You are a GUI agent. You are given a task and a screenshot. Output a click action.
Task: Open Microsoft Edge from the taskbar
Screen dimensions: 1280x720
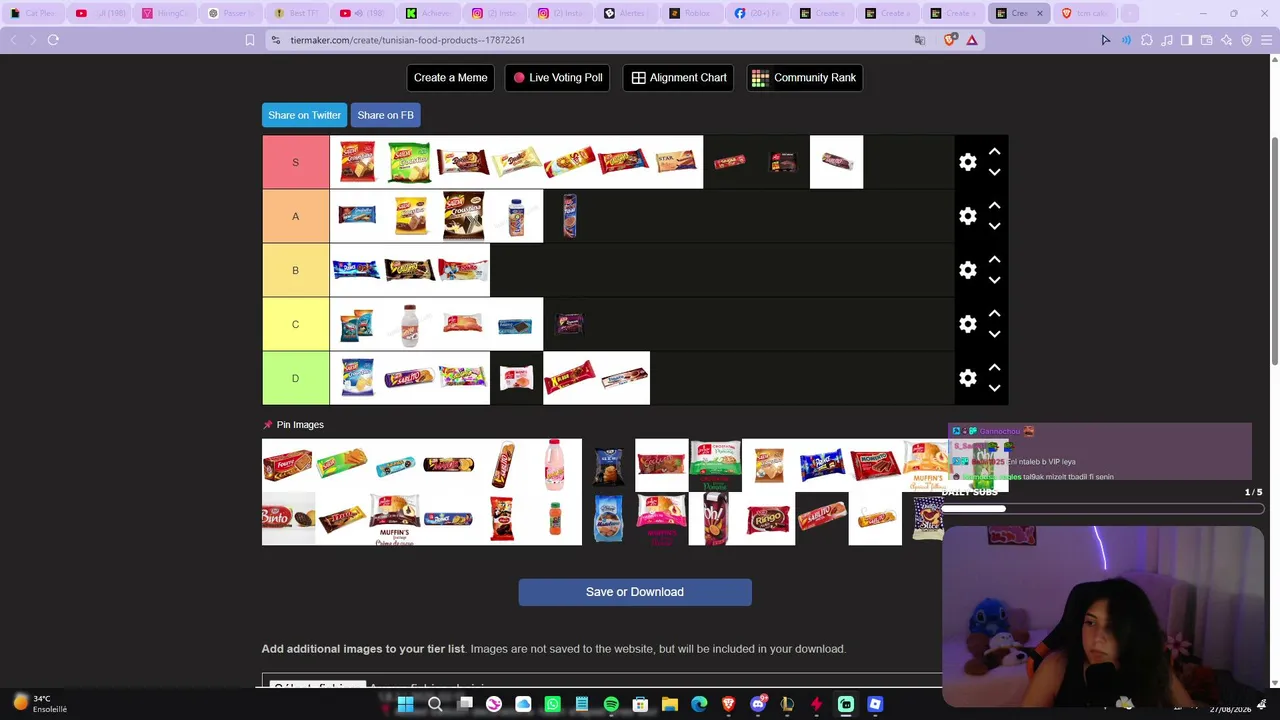tap(699, 704)
